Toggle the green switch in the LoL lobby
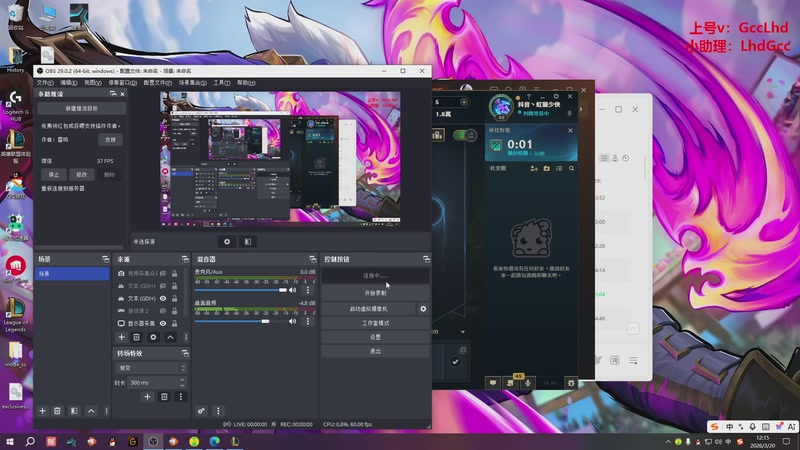The width and height of the screenshot is (800, 450). 464,135
